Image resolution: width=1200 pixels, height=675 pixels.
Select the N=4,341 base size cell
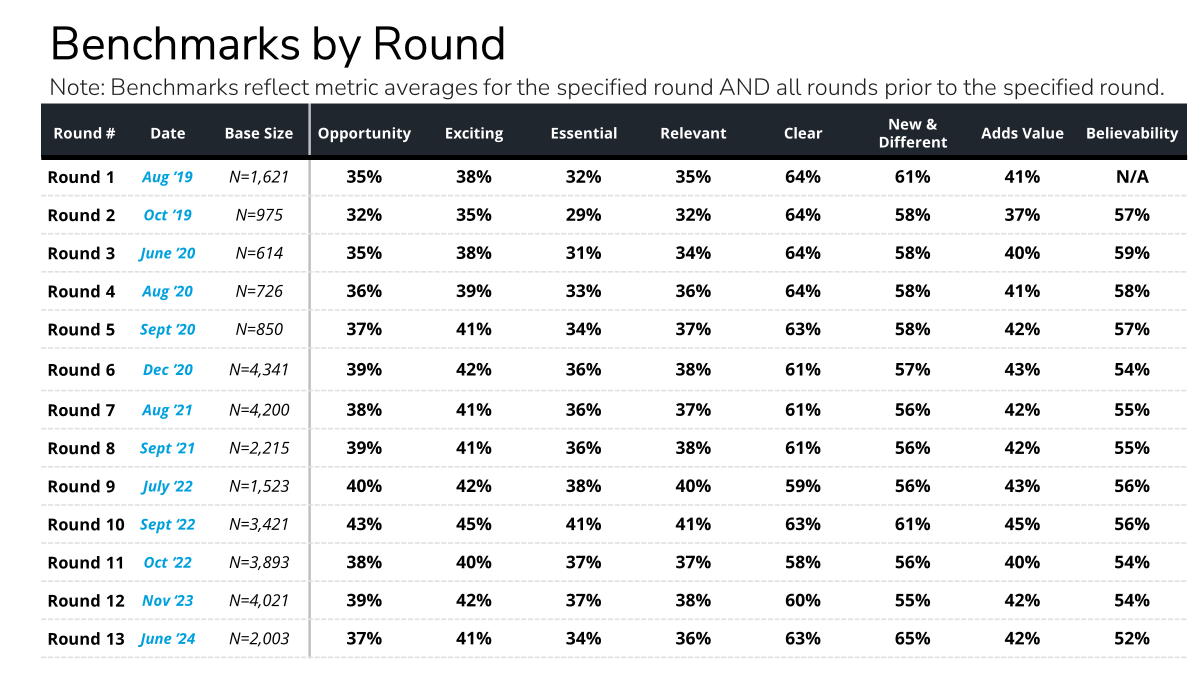259,370
